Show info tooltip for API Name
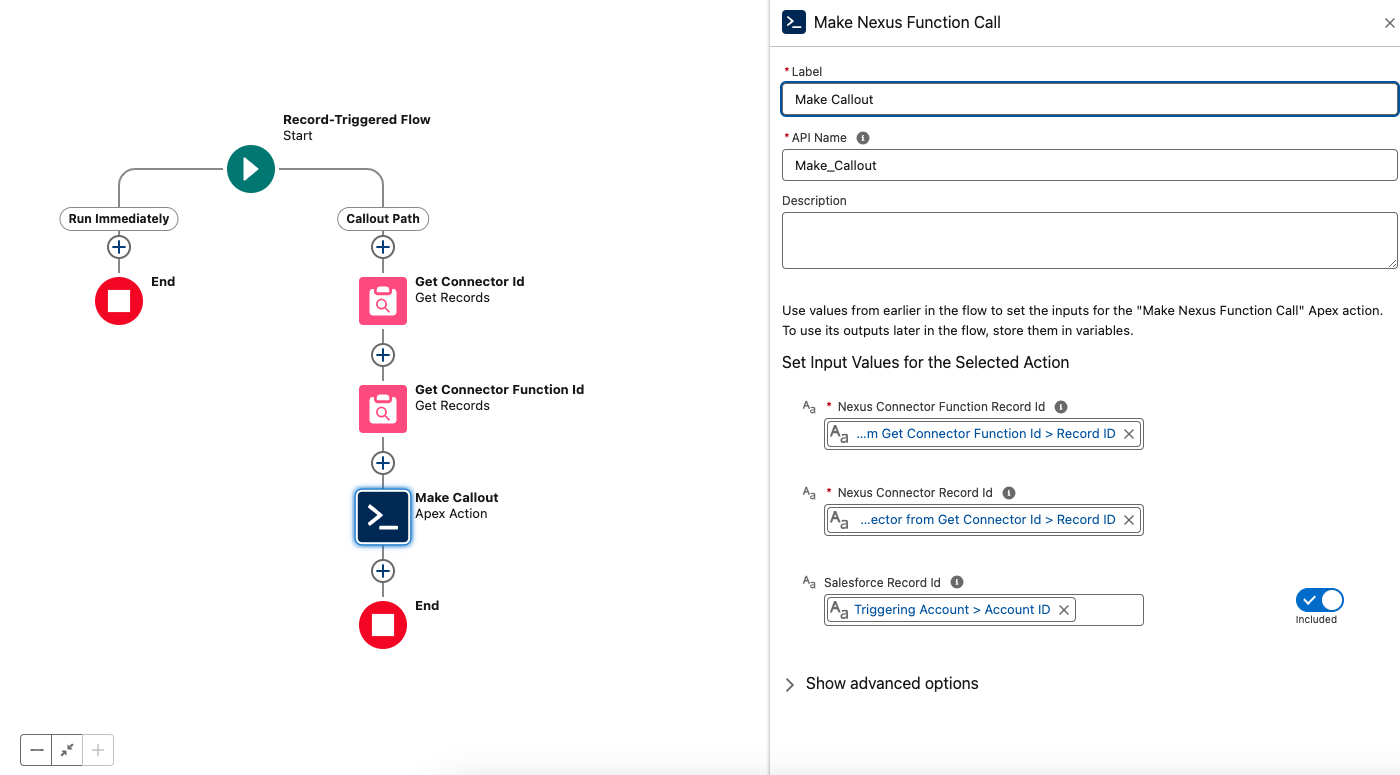The width and height of the screenshot is (1400, 775). [863, 138]
